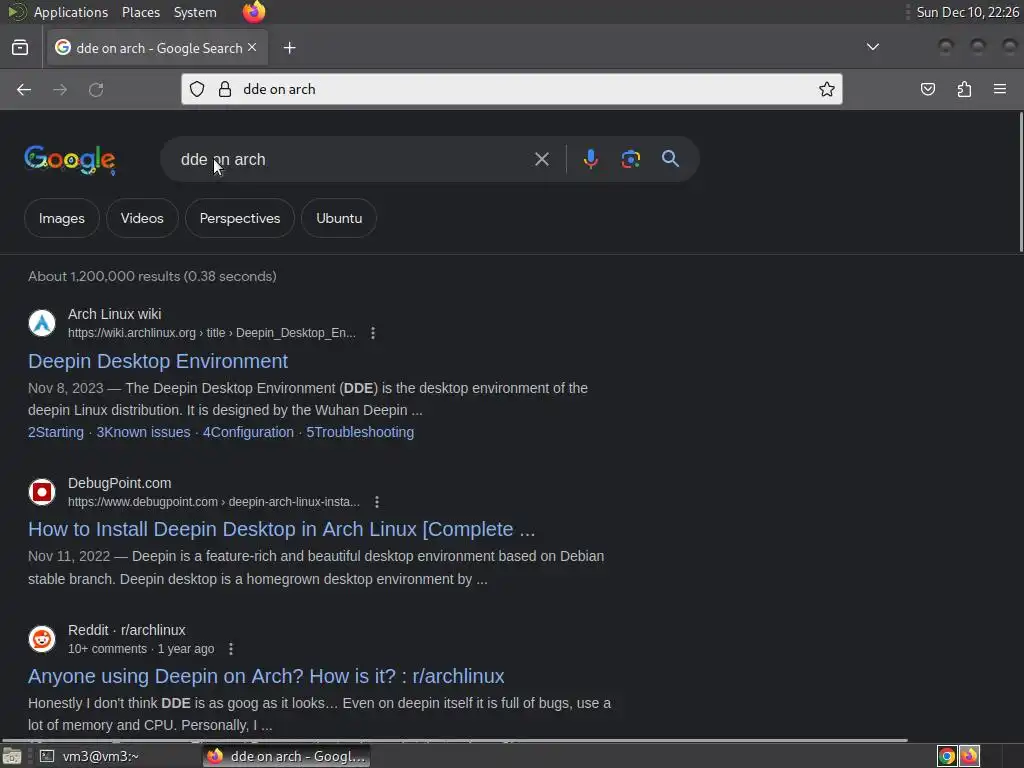Open Firefox View recent browsing icon

pyautogui.click(x=20, y=48)
